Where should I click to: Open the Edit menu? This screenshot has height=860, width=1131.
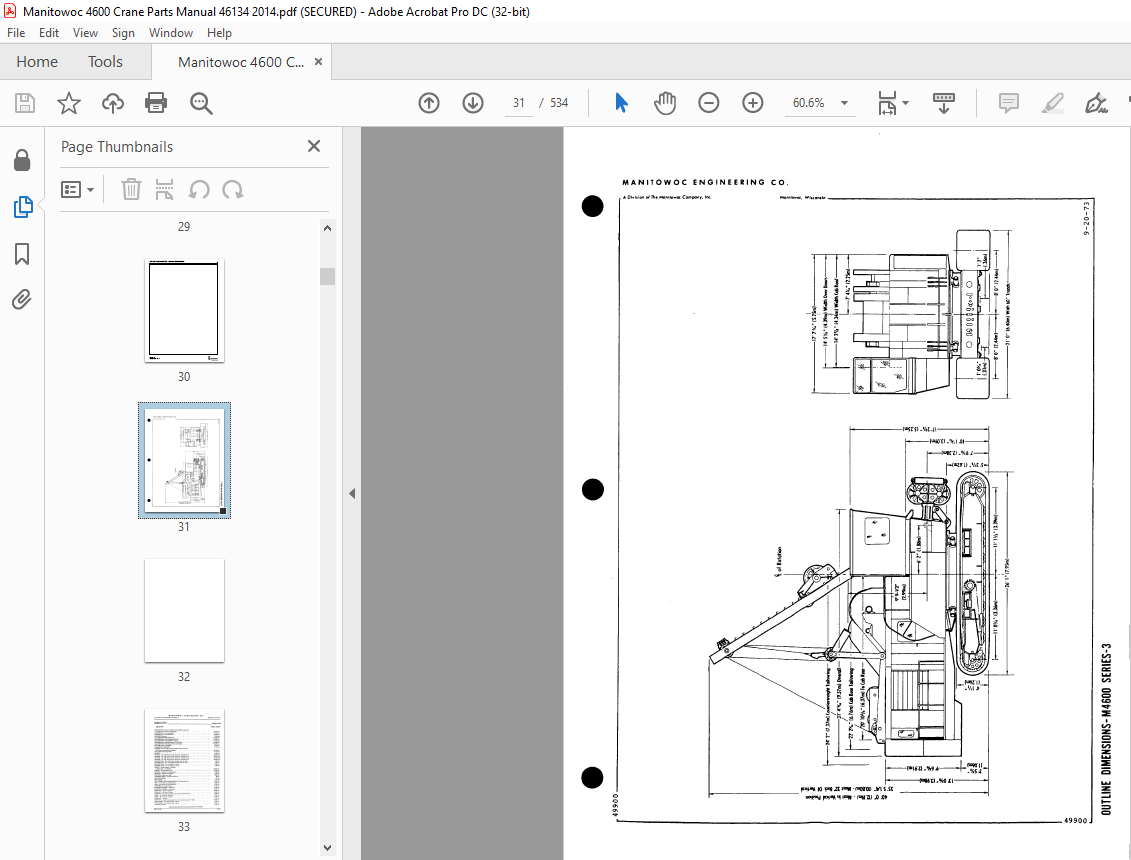coord(49,32)
